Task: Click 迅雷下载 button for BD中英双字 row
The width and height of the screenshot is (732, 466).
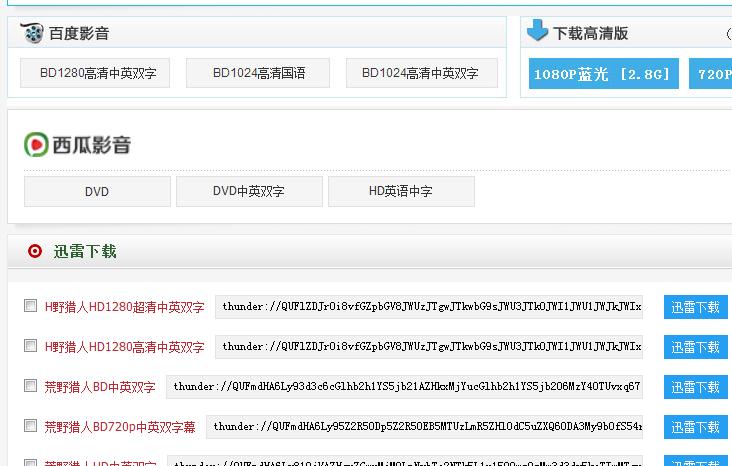Action: [696, 387]
